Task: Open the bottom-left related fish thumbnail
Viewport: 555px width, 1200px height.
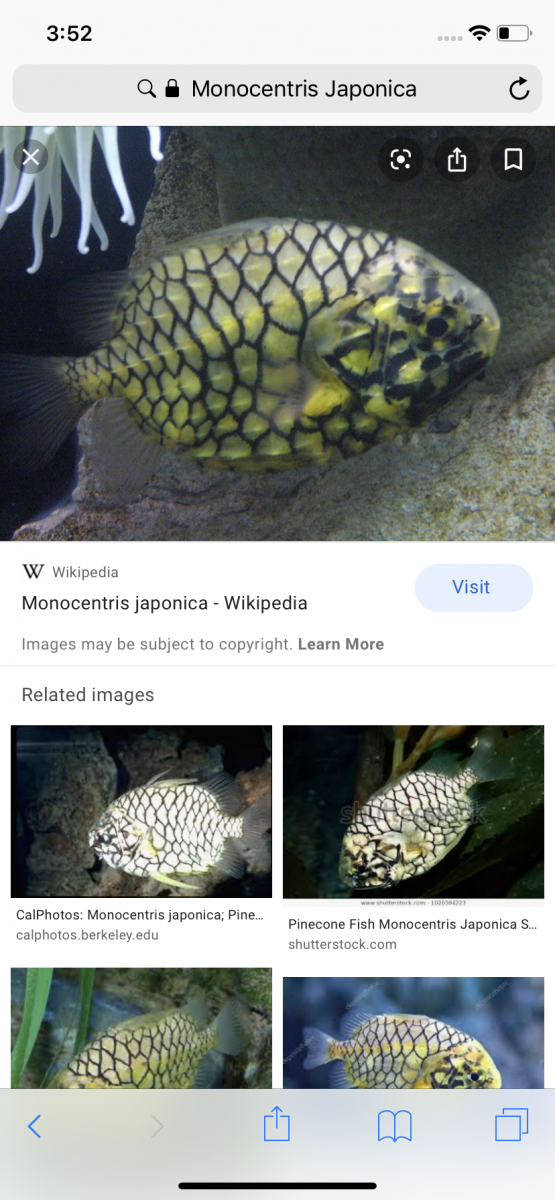Action: point(141,1028)
